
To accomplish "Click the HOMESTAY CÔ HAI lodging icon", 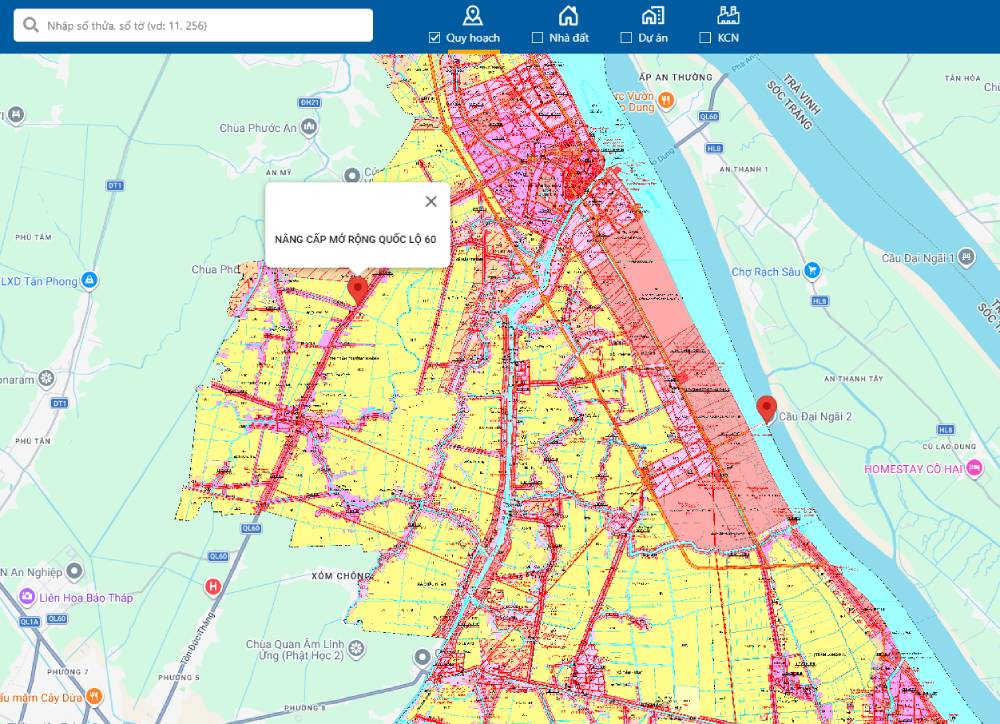I will (x=973, y=469).
